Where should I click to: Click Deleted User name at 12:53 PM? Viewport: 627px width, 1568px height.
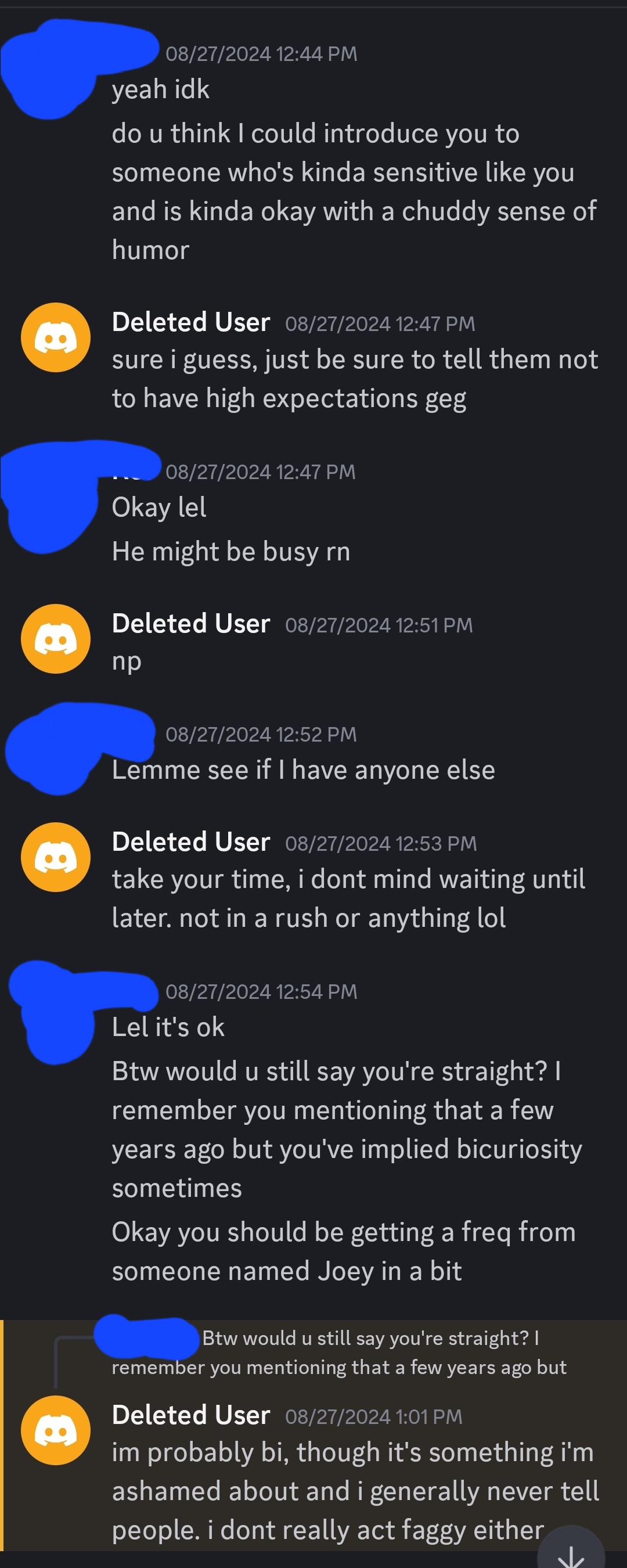pyautogui.click(x=191, y=842)
